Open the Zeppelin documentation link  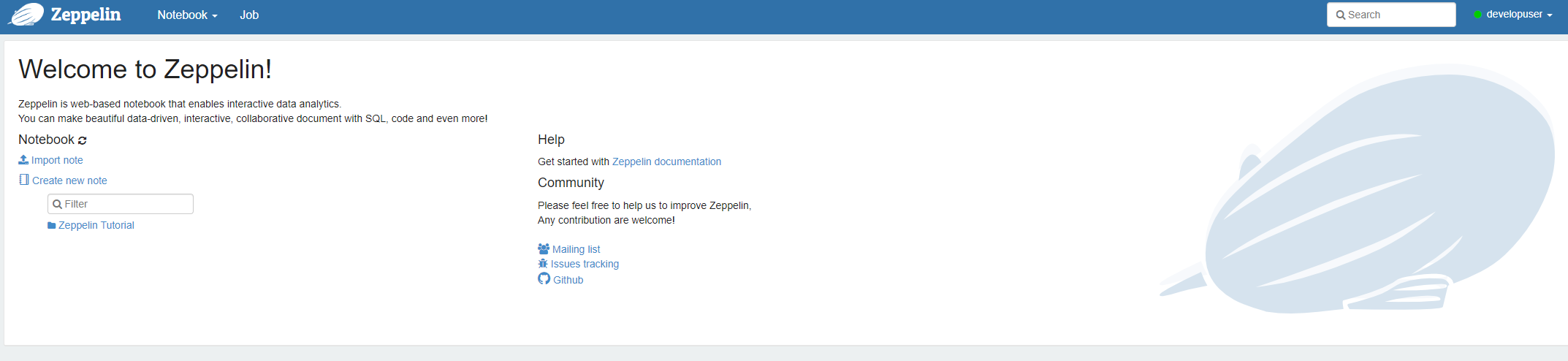(666, 161)
